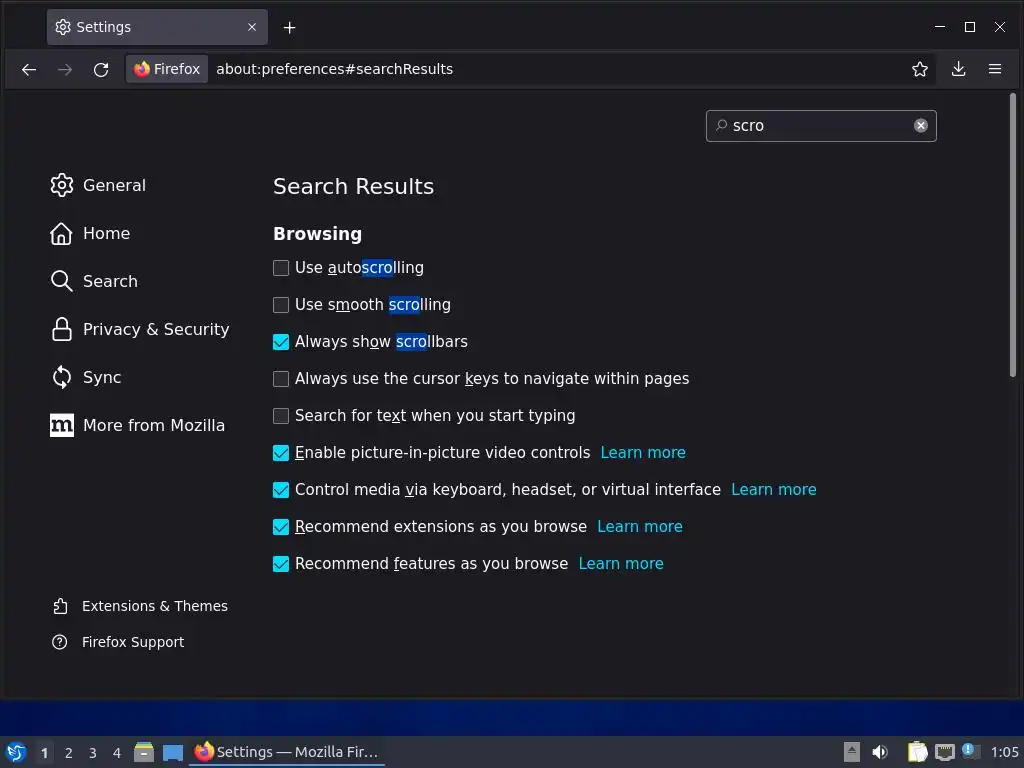Click the Extensions & Themes puzzle icon

(x=60, y=606)
